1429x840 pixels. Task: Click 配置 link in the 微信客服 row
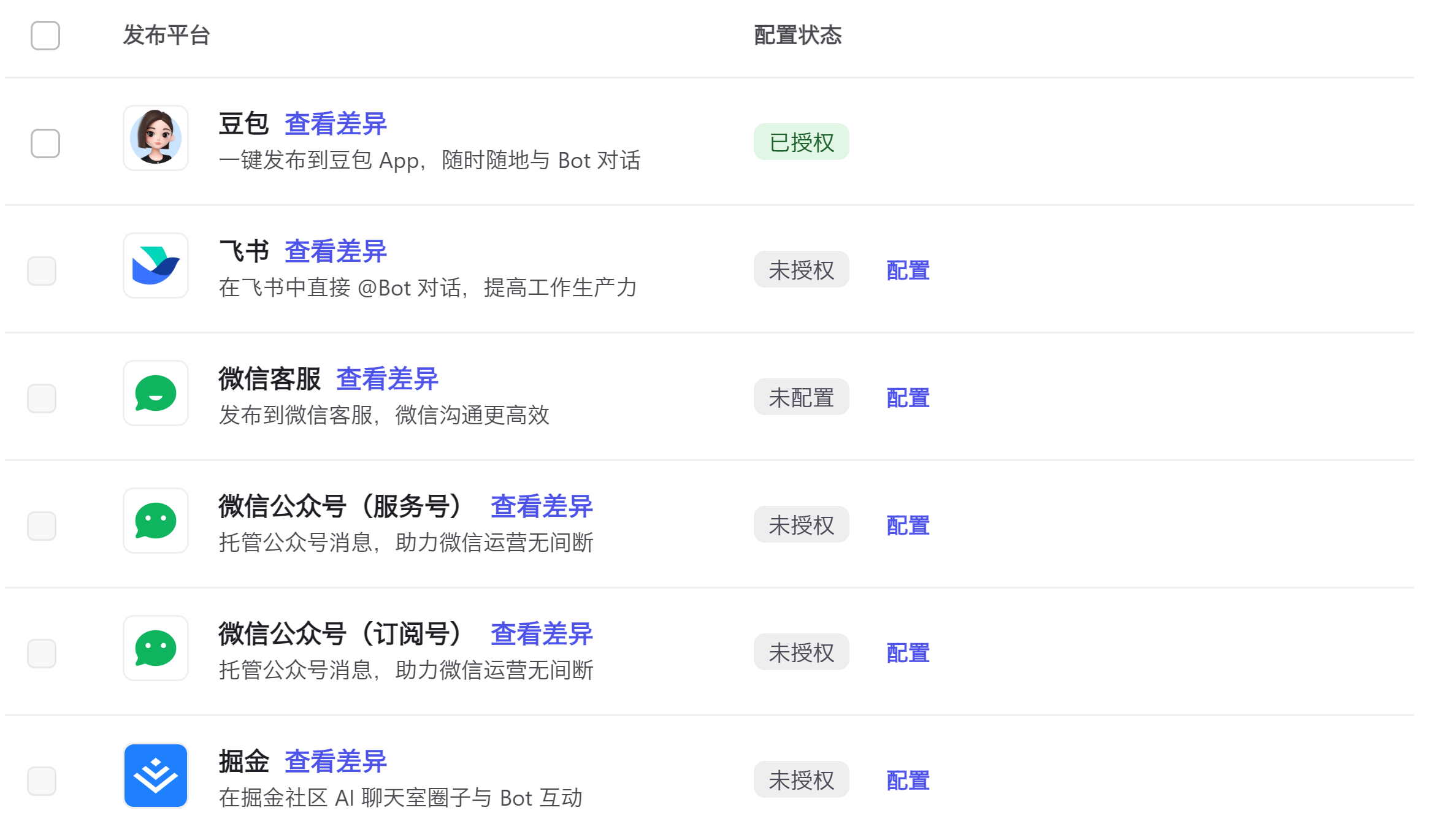click(908, 398)
